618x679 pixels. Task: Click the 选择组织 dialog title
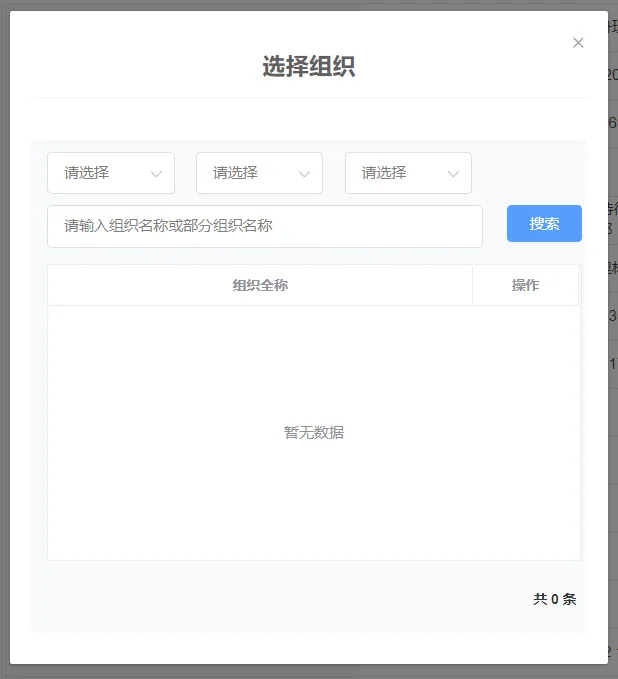(309, 66)
